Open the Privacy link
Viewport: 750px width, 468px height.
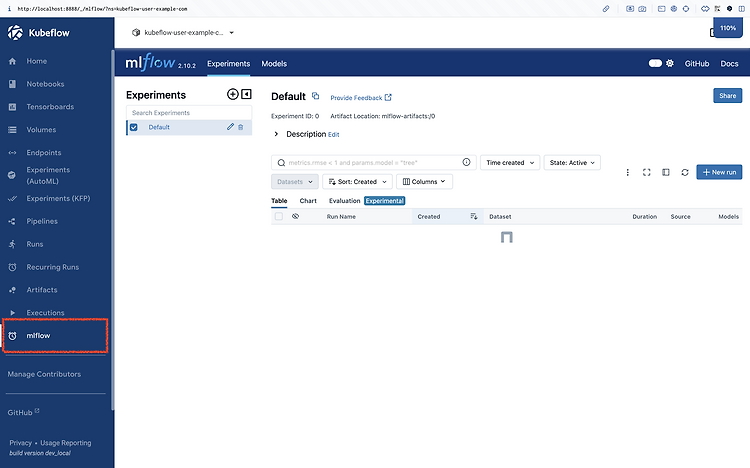pyautogui.click(x=21, y=443)
